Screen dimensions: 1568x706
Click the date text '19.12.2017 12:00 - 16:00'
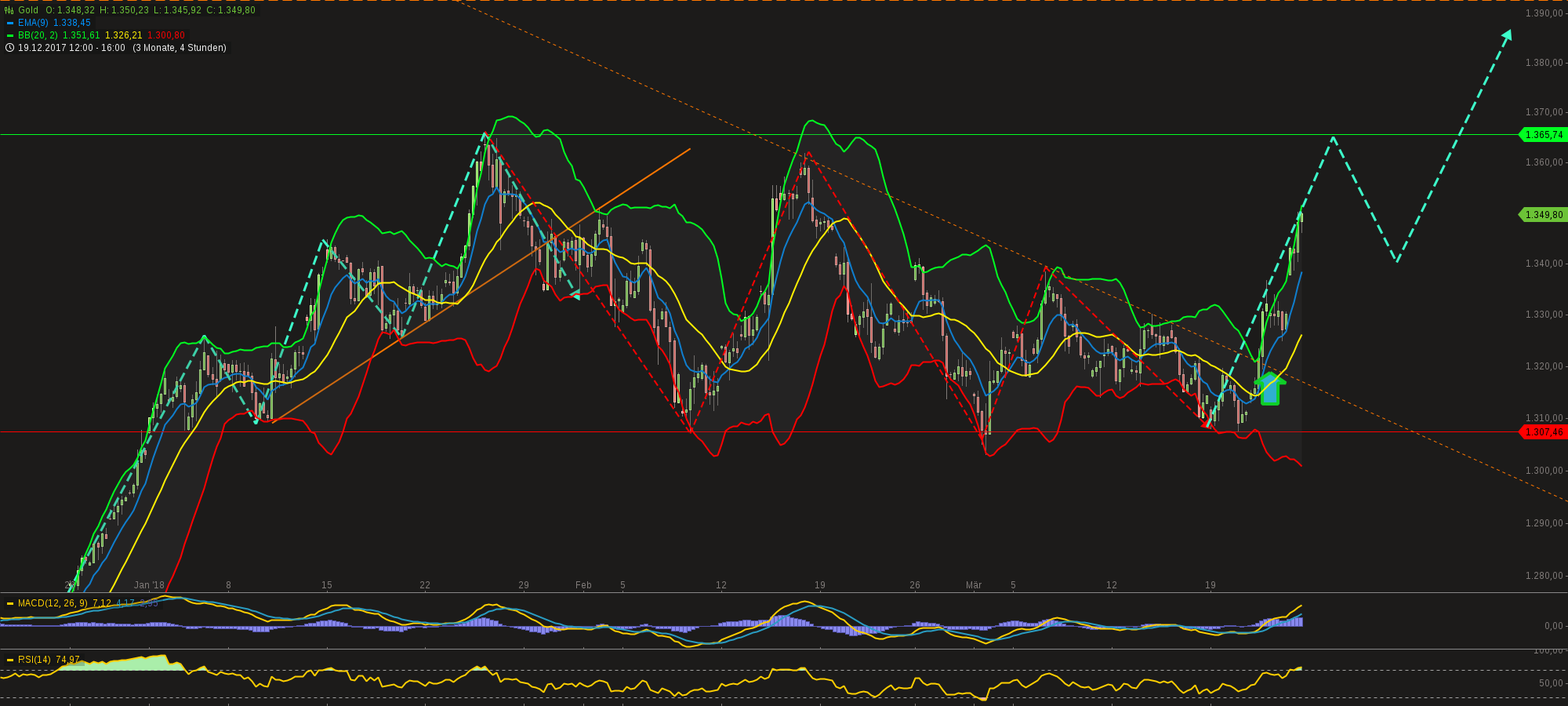71,48
